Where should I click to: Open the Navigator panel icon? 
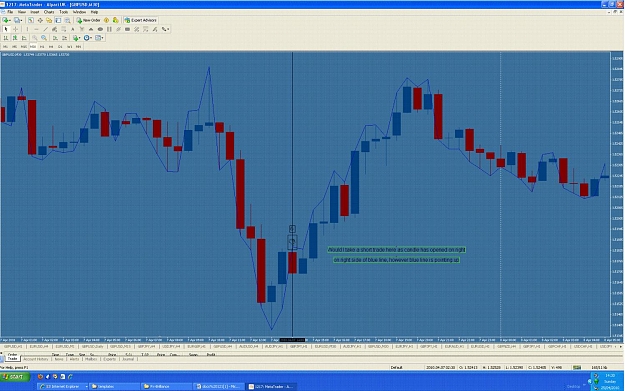pos(49,20)
